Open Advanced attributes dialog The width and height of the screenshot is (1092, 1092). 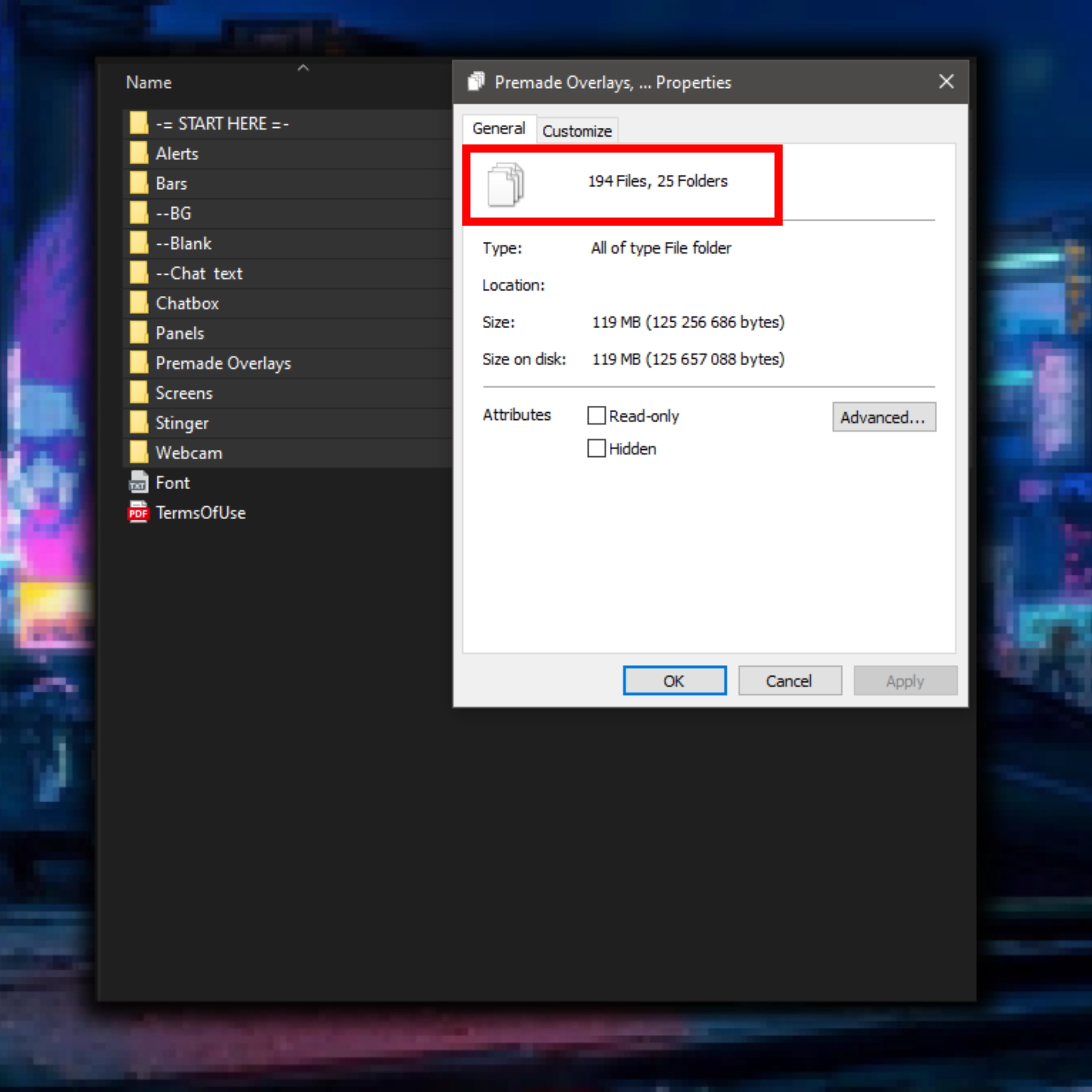[x=883, y=417]
